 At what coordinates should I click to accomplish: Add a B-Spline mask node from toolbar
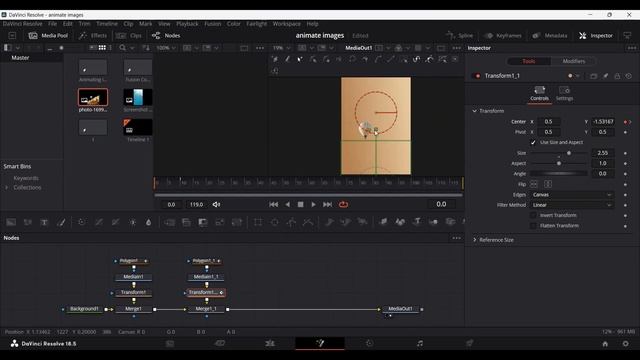(308, 222)
